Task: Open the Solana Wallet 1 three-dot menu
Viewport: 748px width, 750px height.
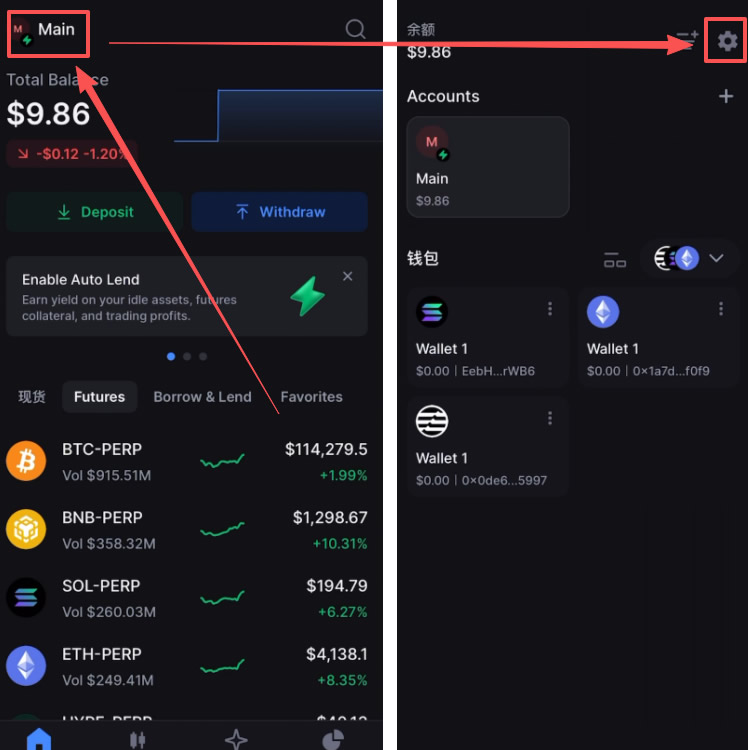Action: coord(550,309)
